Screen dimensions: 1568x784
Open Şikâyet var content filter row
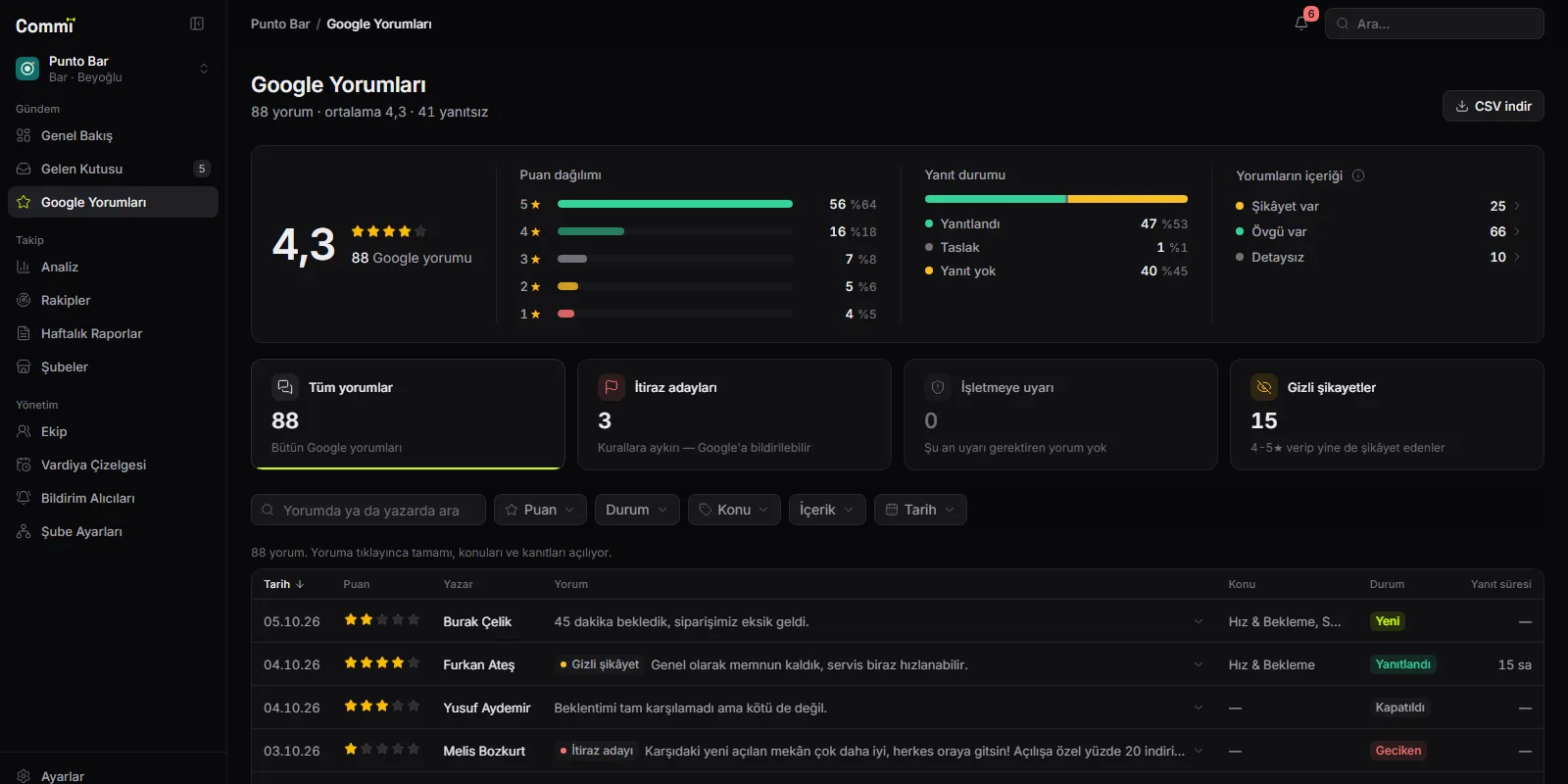[x=1378, y=206]
